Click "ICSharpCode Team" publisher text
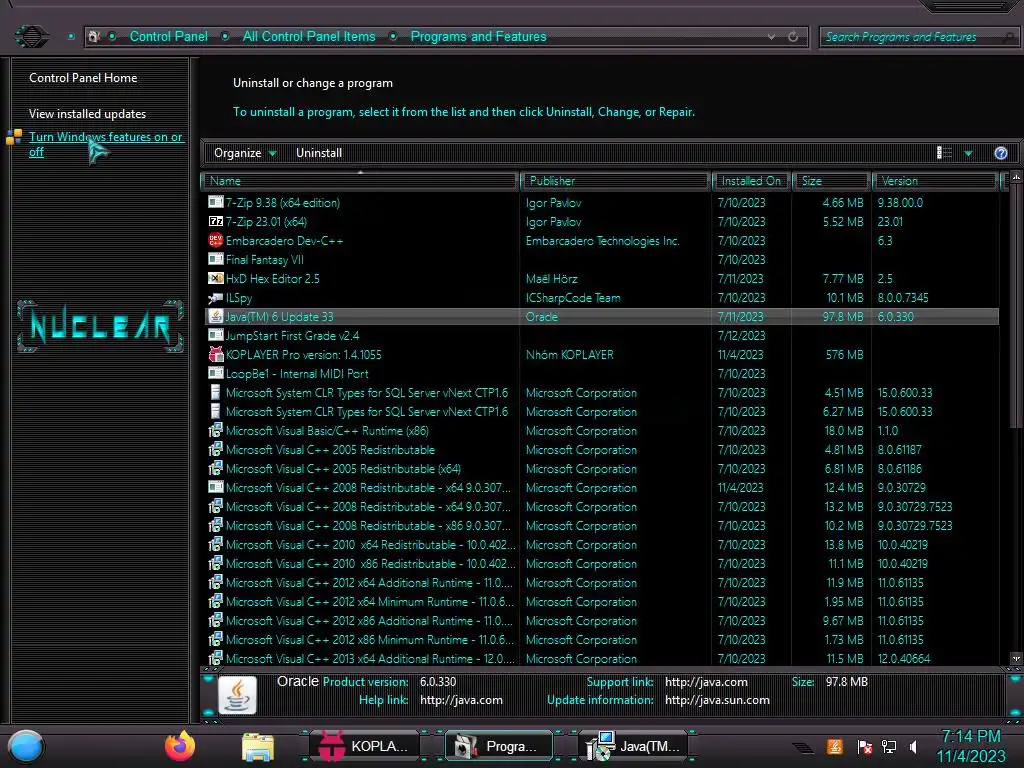 point(573,298)
